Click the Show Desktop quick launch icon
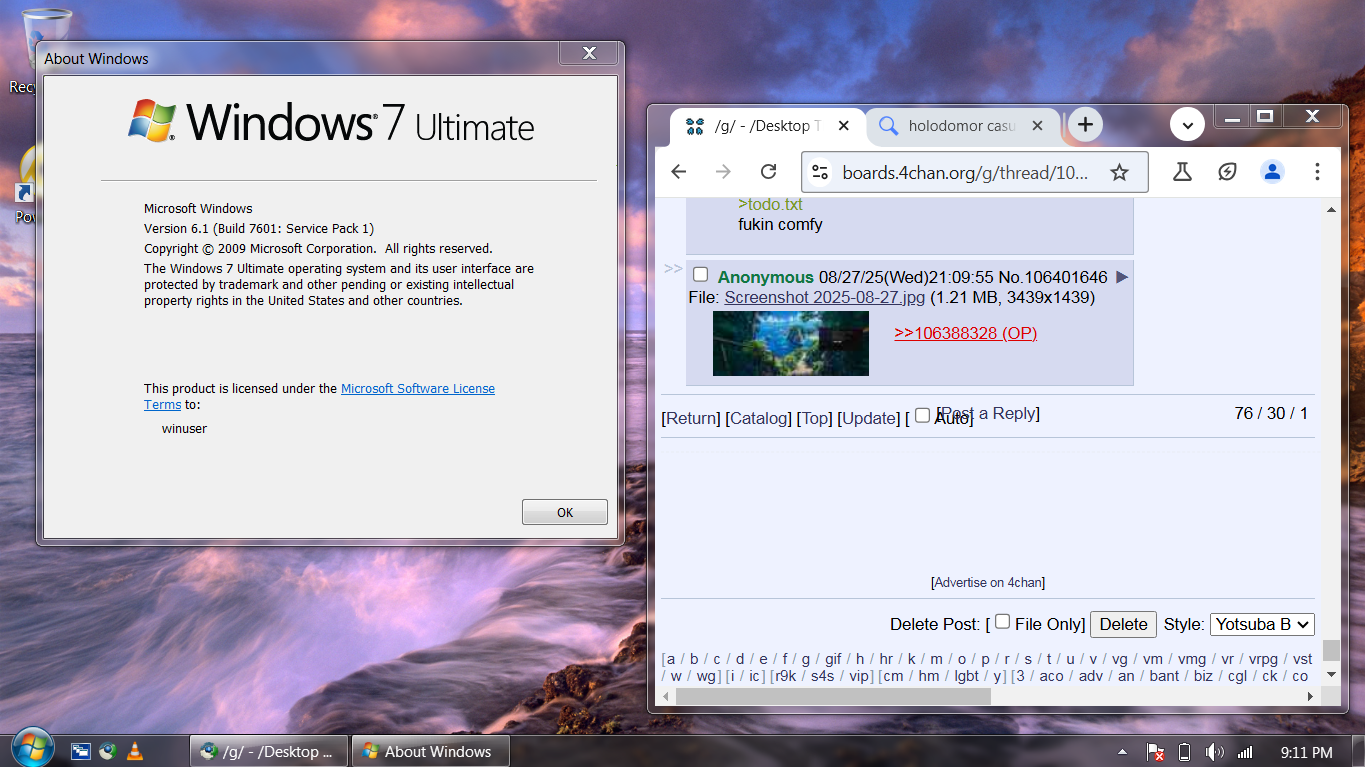Viewport: 1365px width, 767px height. tap(80, 751)
